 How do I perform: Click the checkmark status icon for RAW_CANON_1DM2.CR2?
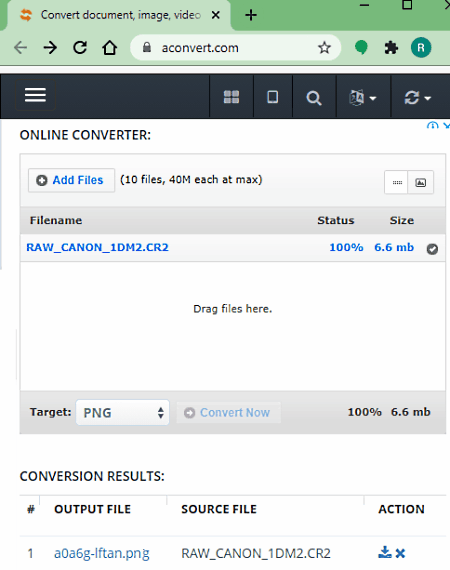point(432,249)
